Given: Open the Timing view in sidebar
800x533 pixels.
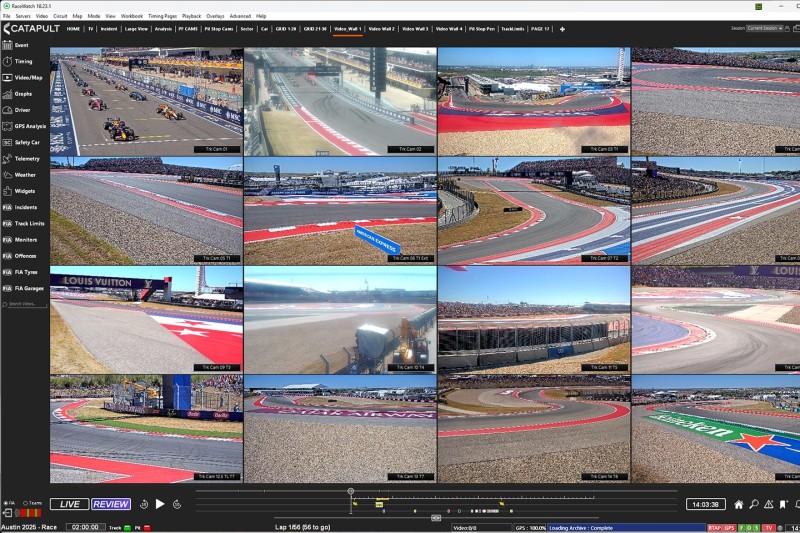Looking at the screenshot, I should (x=22, y=61).
